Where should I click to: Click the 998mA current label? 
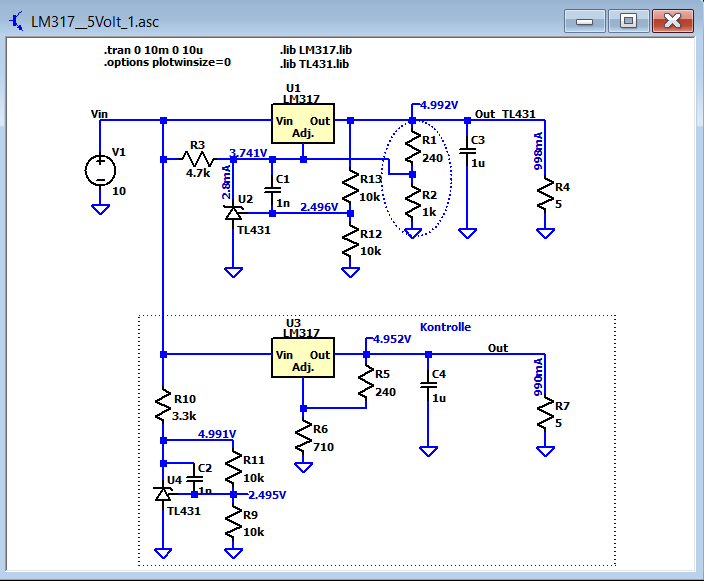tap(538, 151)
